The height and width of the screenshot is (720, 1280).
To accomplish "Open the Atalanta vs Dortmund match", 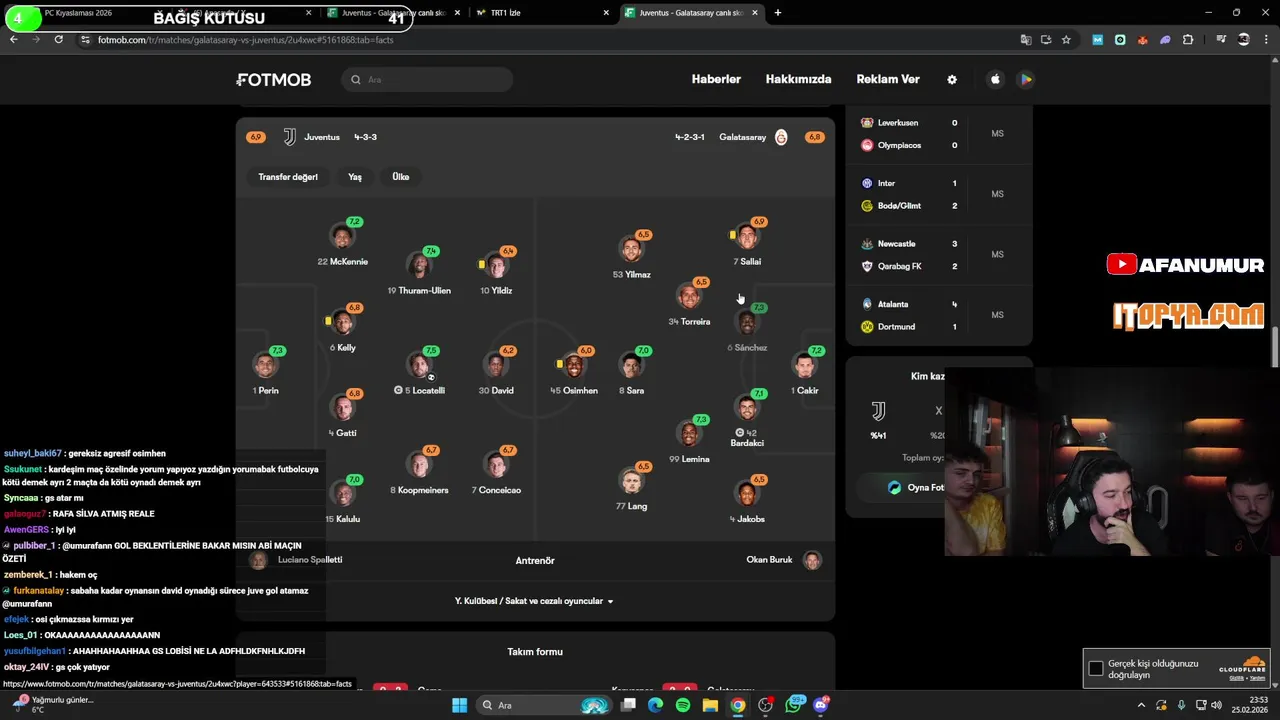I will [938, 315].
